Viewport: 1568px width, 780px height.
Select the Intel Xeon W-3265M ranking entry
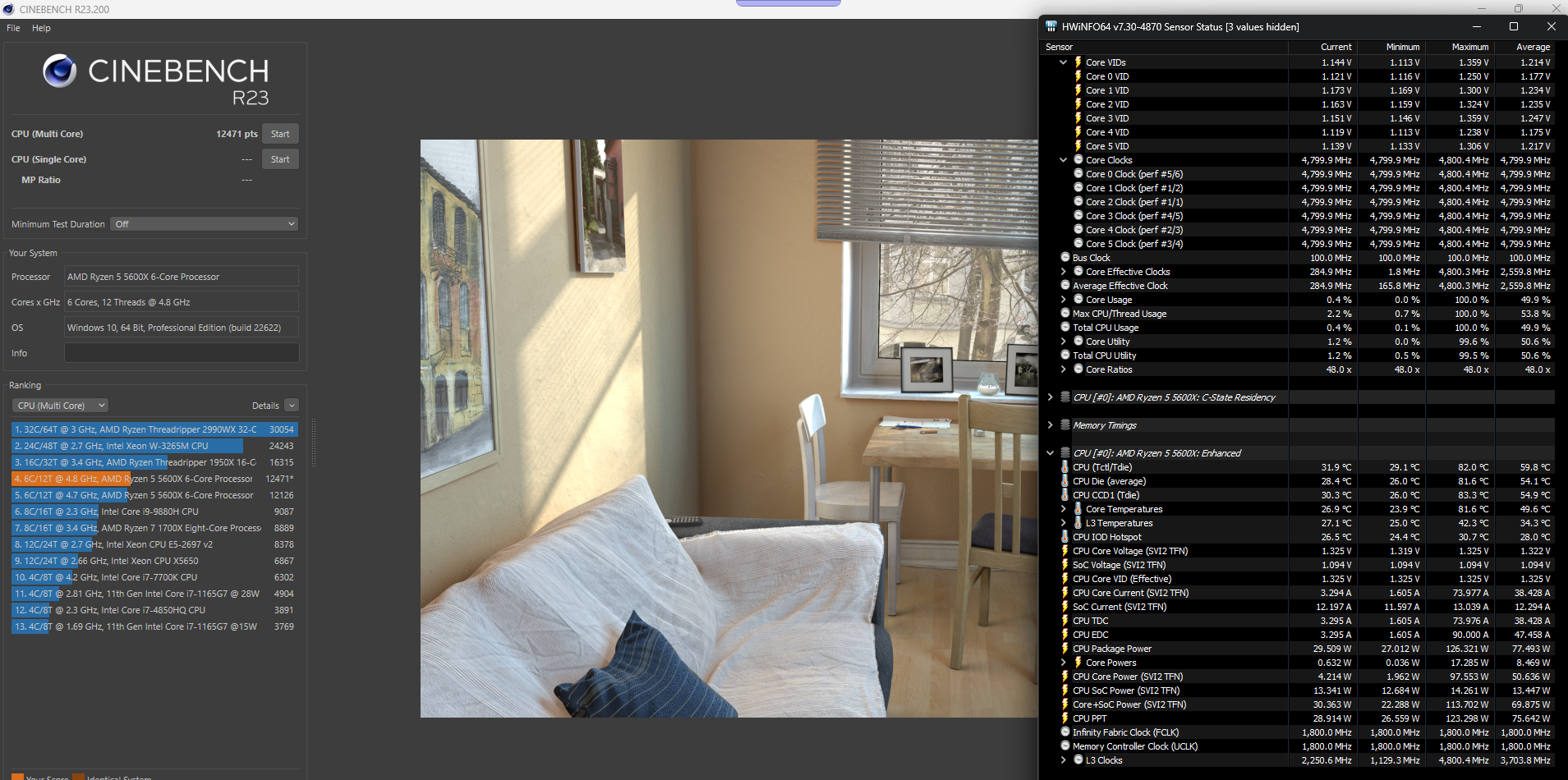pyautogui.click(x=154, y=446)
